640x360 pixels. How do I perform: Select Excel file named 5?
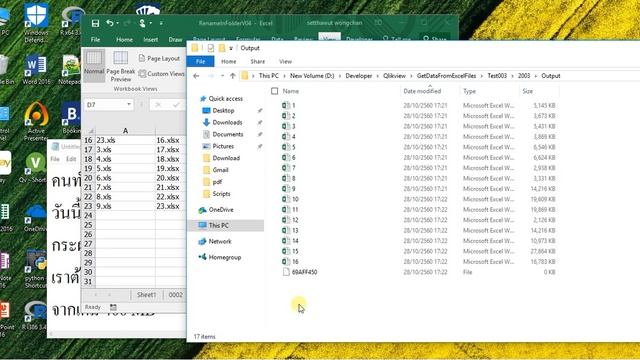289,147
